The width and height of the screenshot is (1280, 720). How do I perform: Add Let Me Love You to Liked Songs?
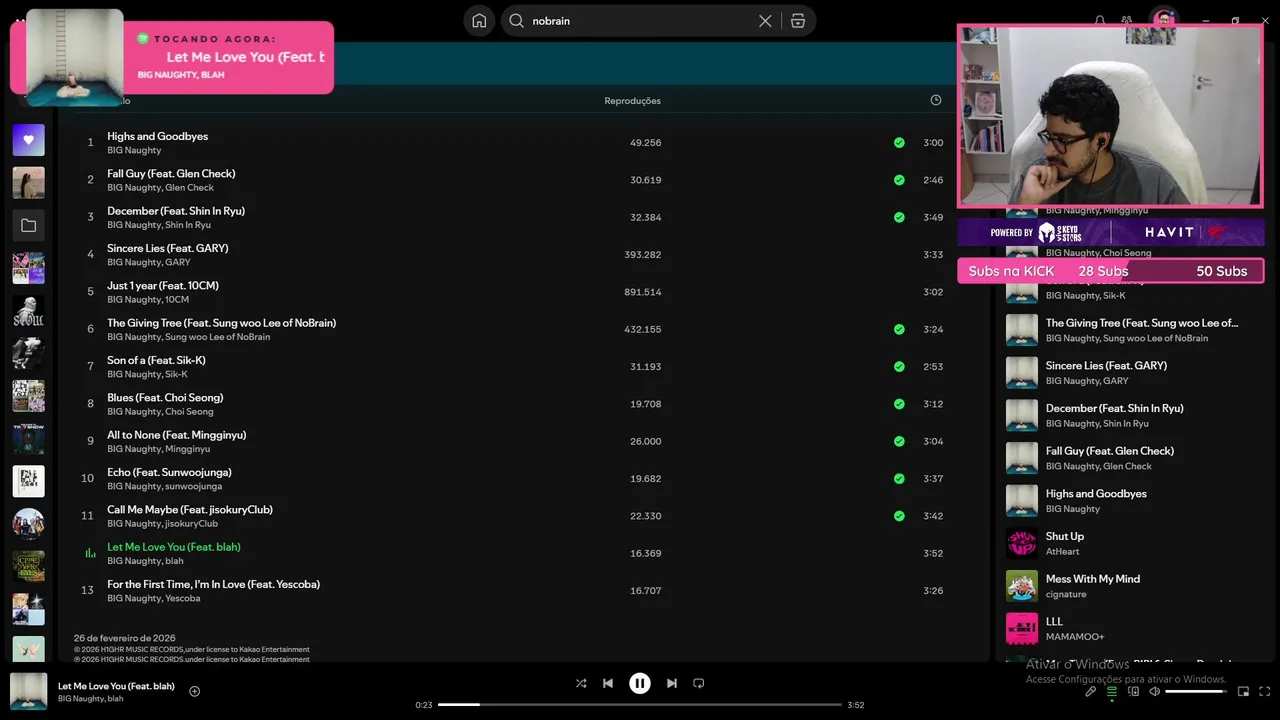pos(195,691)
